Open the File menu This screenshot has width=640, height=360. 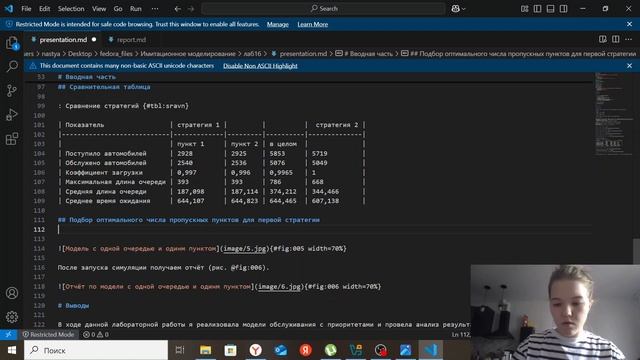pyautogui.click(x=26, y=9)
